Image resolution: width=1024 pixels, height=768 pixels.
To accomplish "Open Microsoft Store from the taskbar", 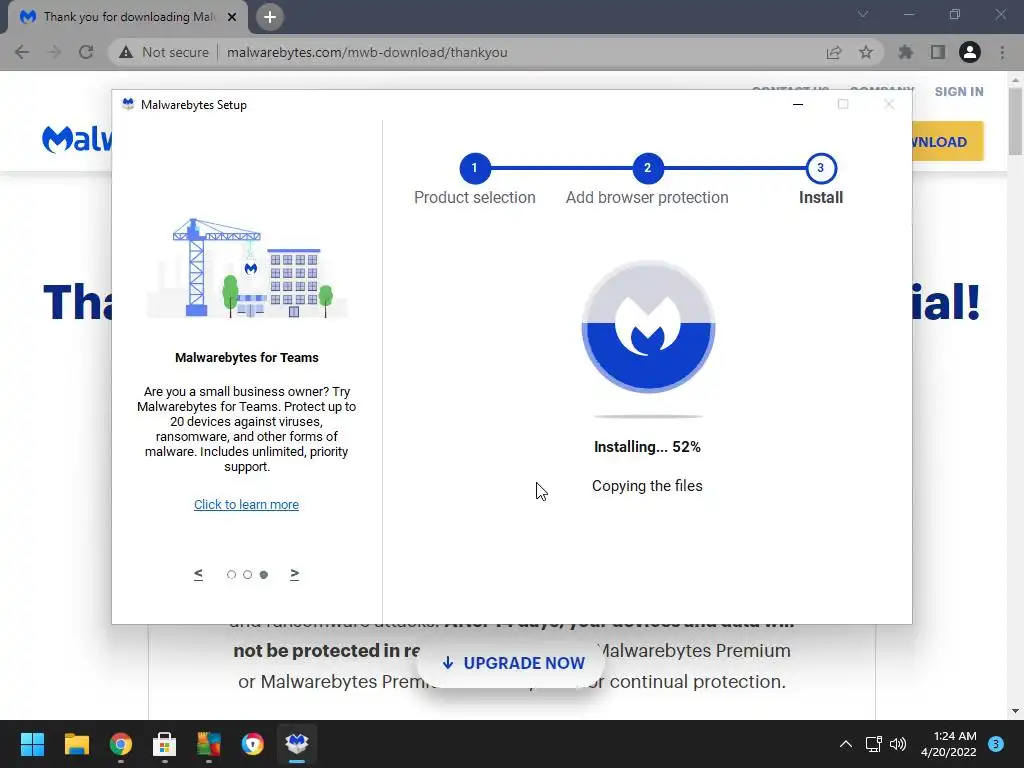I will [x=165, y=744].
